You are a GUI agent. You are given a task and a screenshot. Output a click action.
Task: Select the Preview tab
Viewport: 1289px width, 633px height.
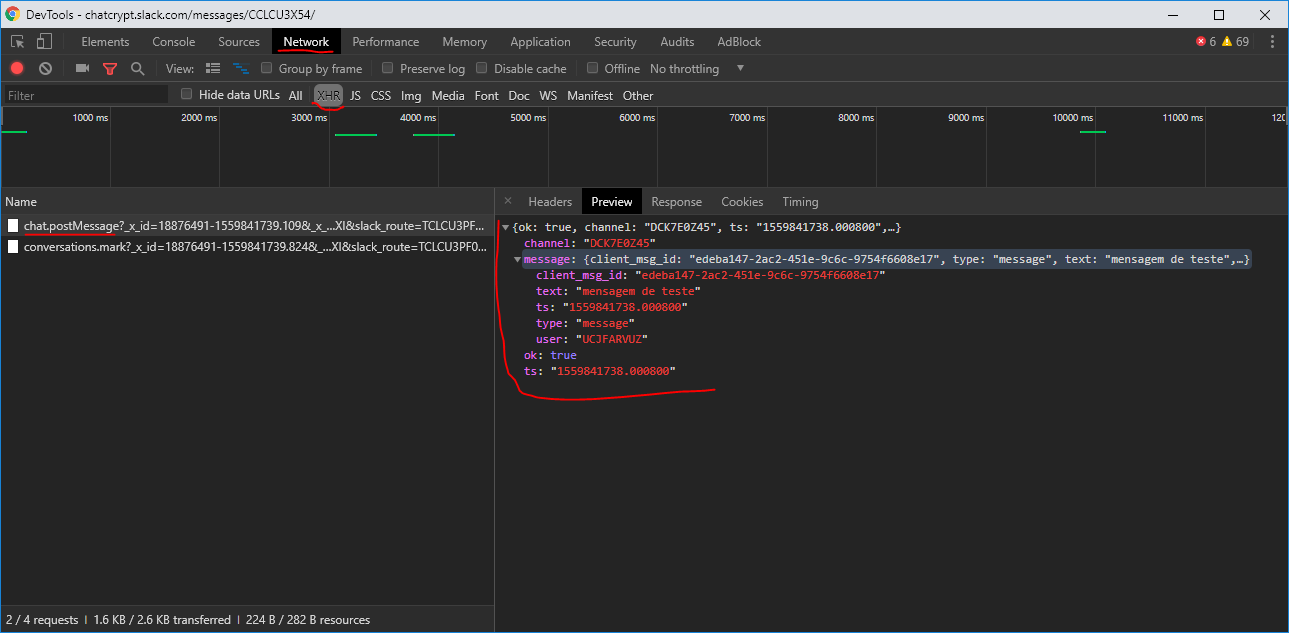pyautogui.click(x=612, y=202)
